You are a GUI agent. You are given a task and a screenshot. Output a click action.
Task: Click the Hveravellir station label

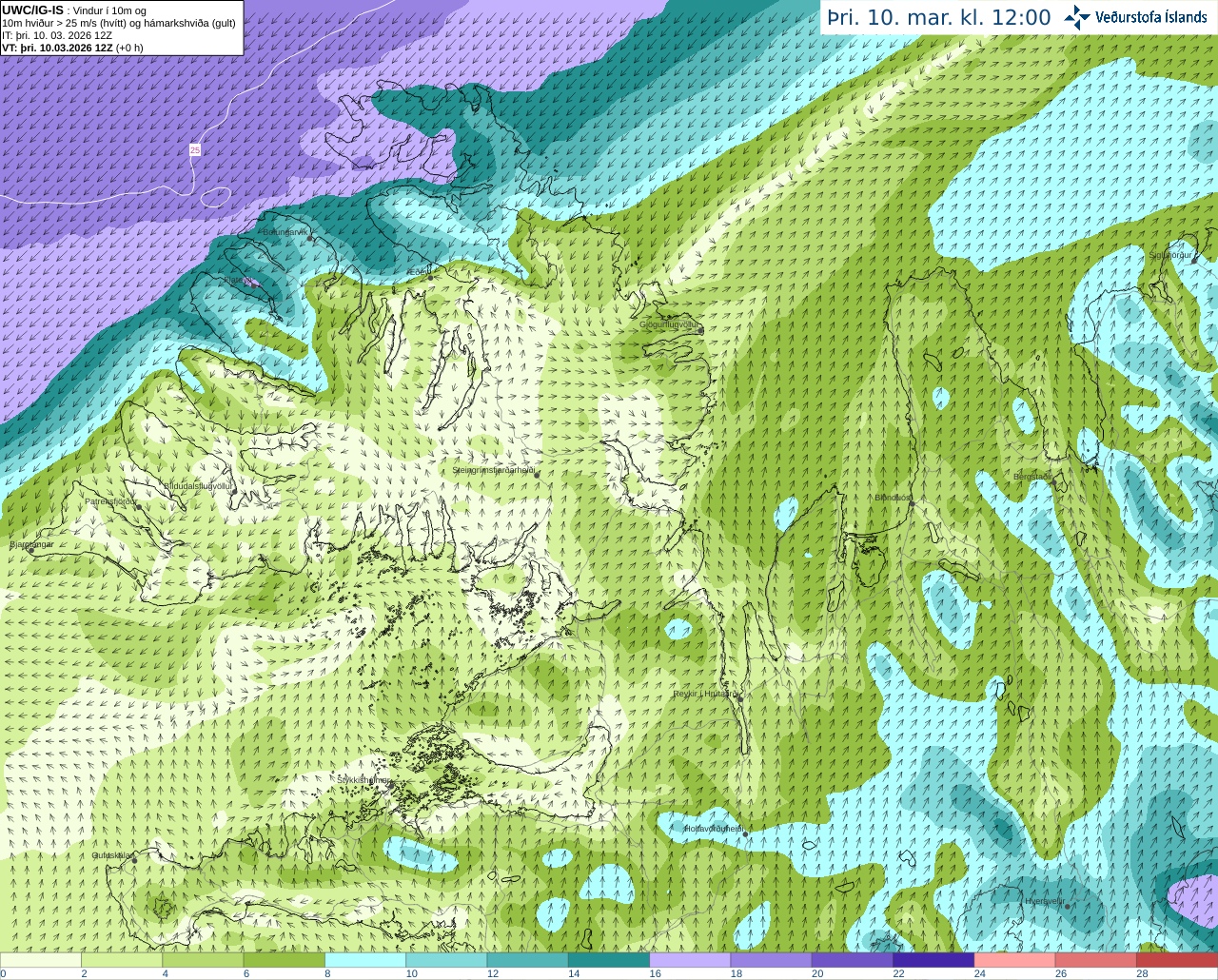[1044, 900]
